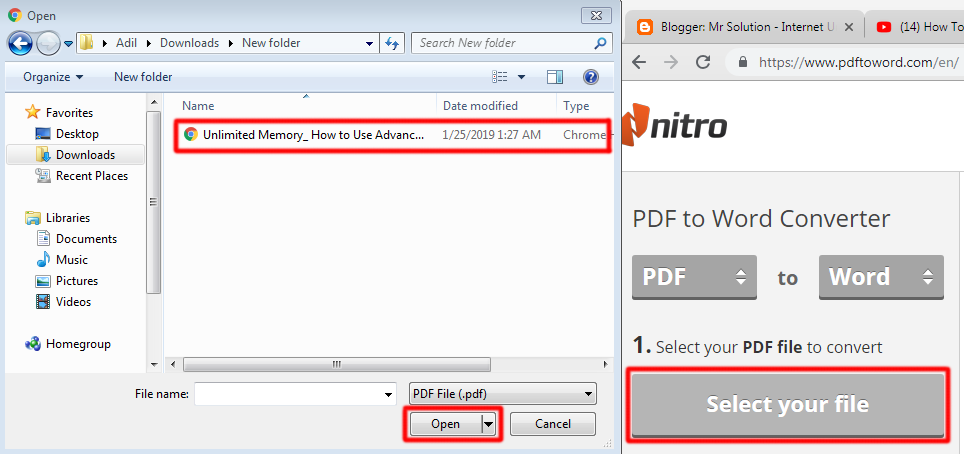
Task: Toggle the preview pane icon
Action: point(555,77)
